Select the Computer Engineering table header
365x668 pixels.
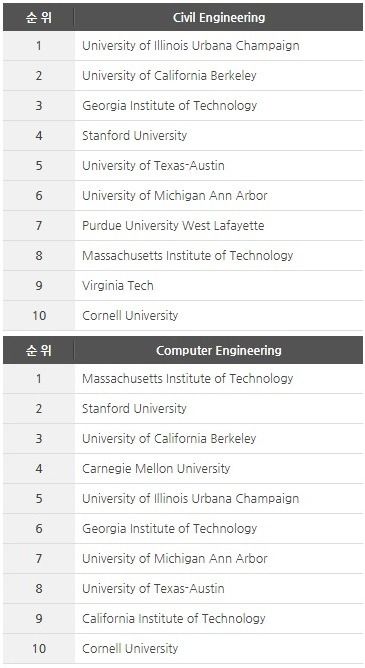click(x=219, y=351)
